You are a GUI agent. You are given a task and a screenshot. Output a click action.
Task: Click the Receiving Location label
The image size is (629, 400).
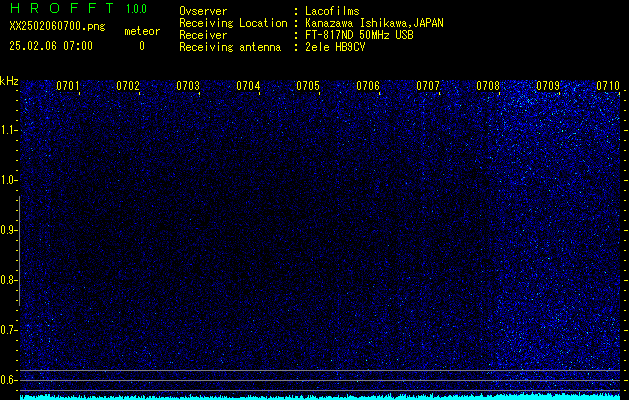tap(233, 23)
